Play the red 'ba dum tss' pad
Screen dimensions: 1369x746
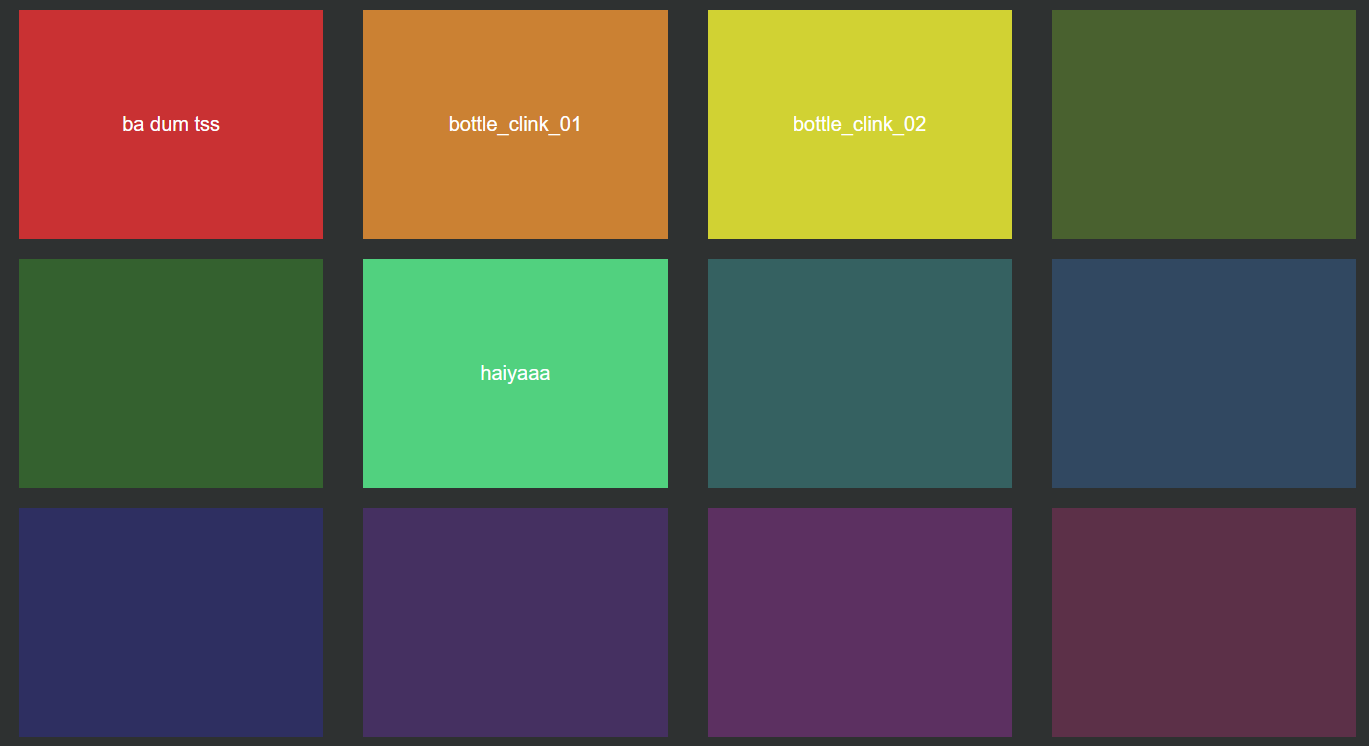[171, 124]
